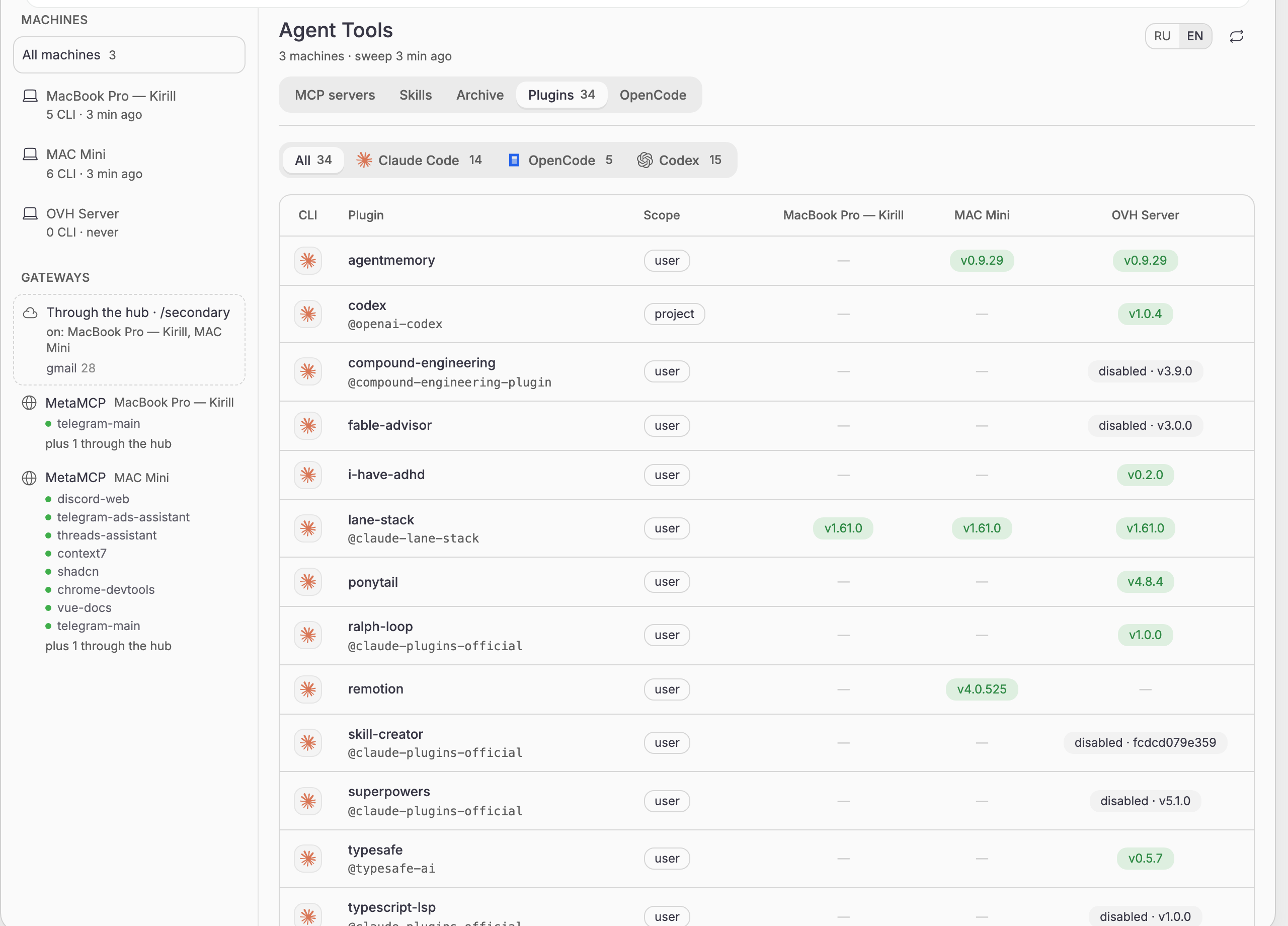Viewport: 1288px width, 926px height.
Task: Click globe icon of MetaMCP MAC Mini gateway
Action: coord(29,478)
